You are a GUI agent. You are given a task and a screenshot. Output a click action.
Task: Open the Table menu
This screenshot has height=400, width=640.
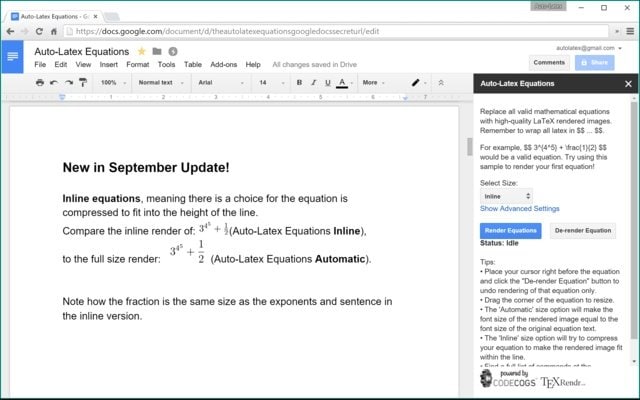tap(193, 64)
